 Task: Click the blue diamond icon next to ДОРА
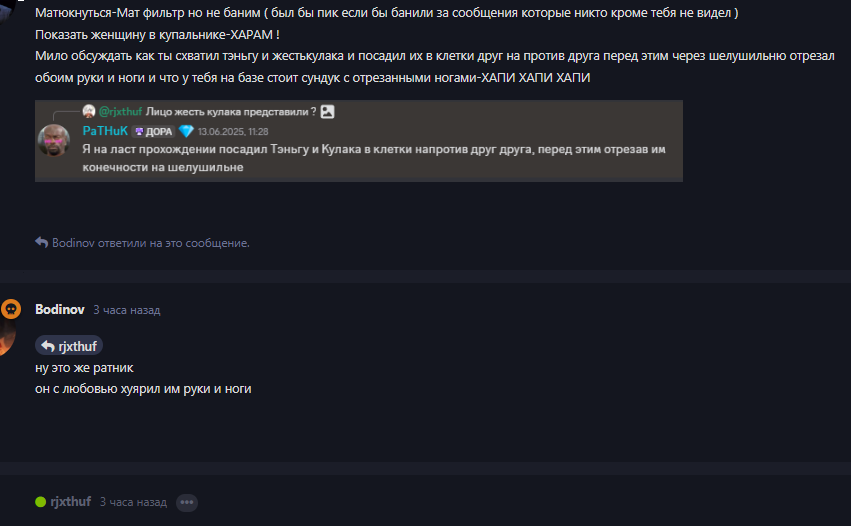coord(186,131)
